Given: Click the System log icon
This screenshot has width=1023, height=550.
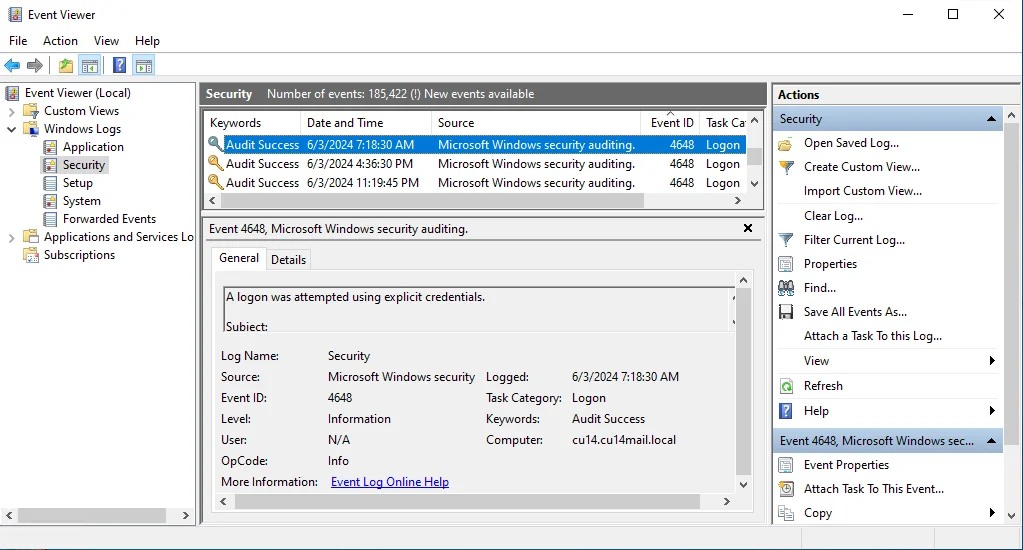Looking at the screenshot, I should pos(50,201).
